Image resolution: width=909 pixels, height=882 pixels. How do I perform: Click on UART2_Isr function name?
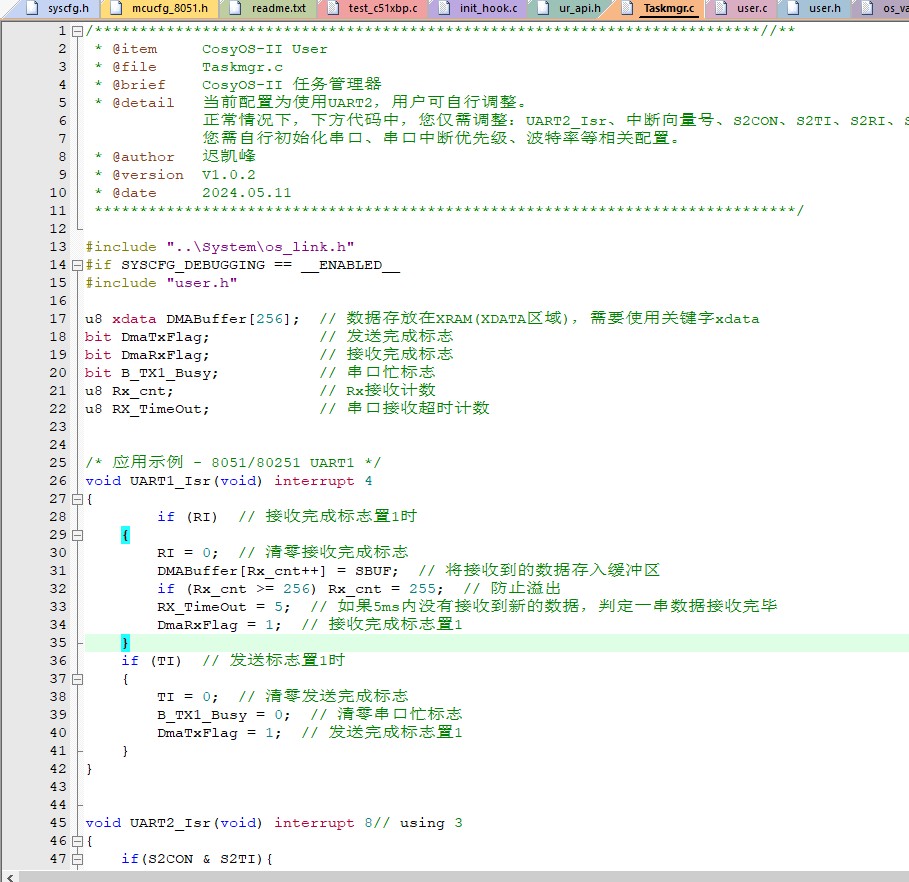[x=170, y=823]
